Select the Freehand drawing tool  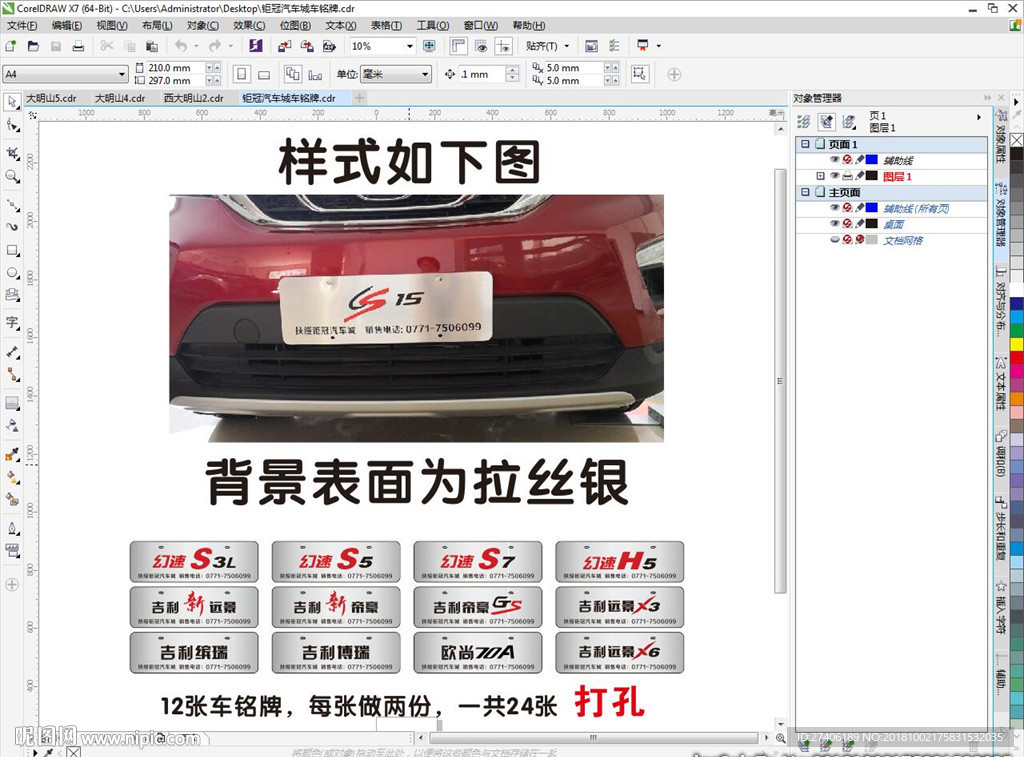[12, 204]
